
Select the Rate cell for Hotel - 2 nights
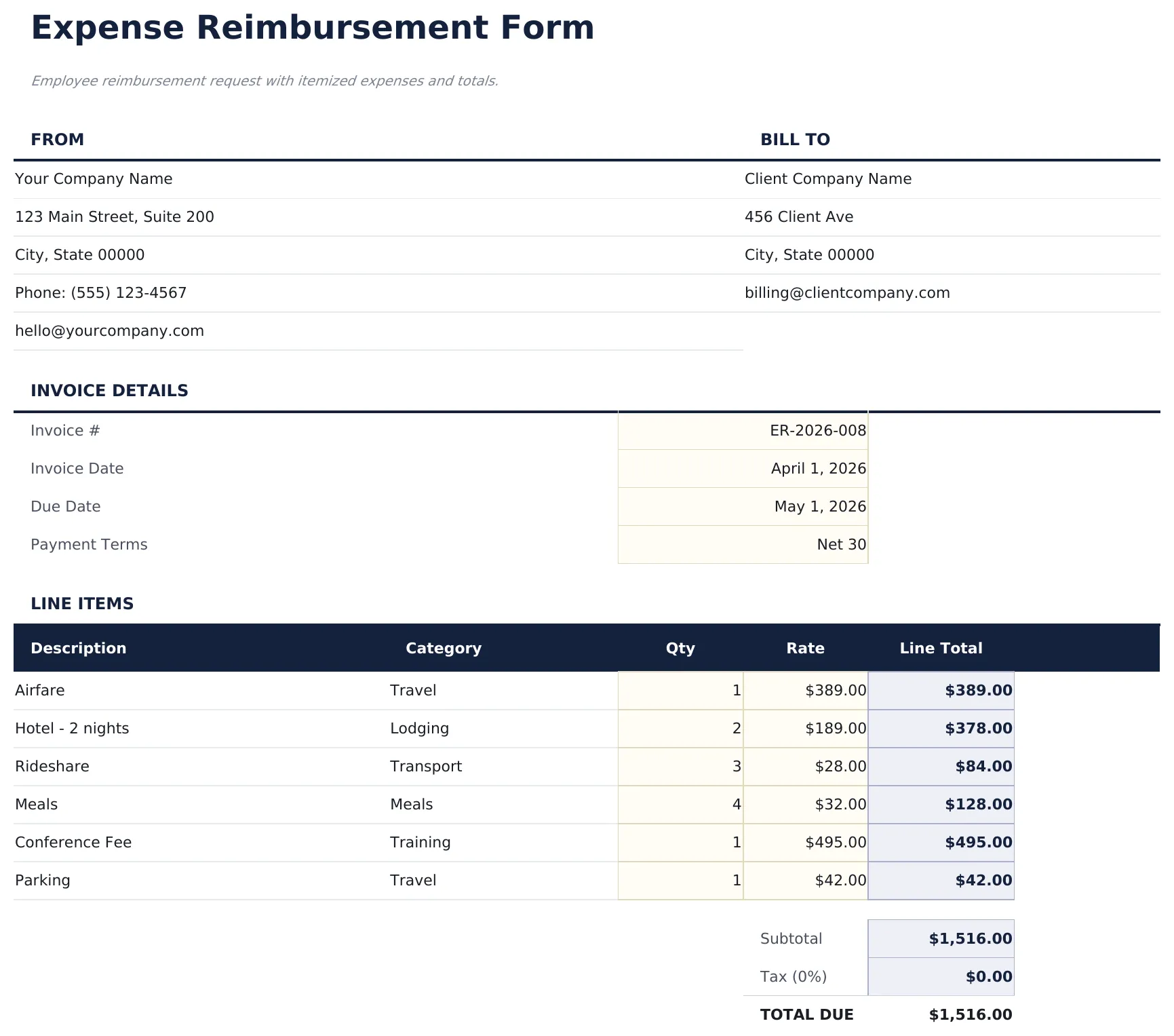point(806,728)
